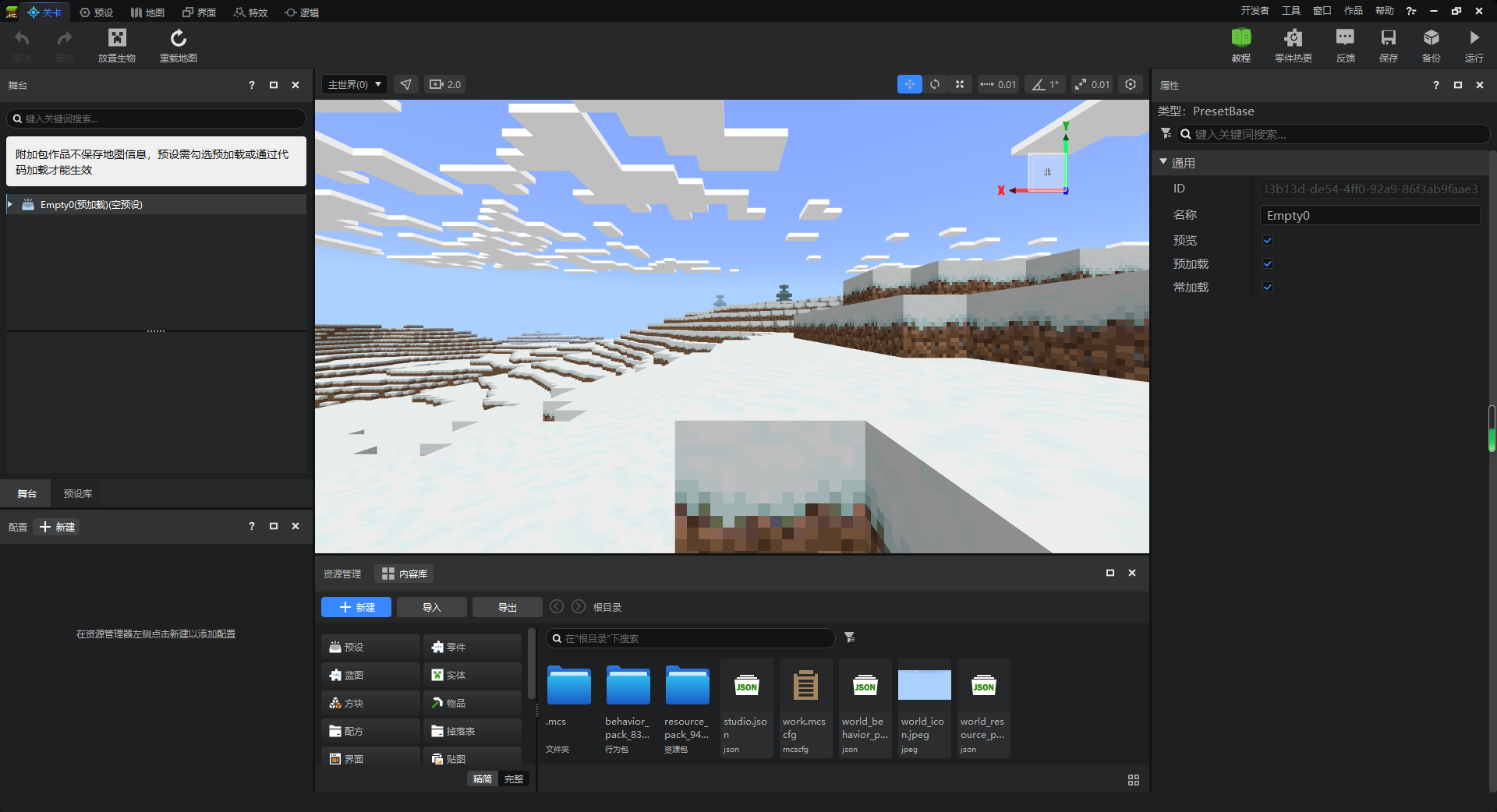Click the 放置生物 creature placement icon
Viewport: 1497px width, 812px height.
117,38
